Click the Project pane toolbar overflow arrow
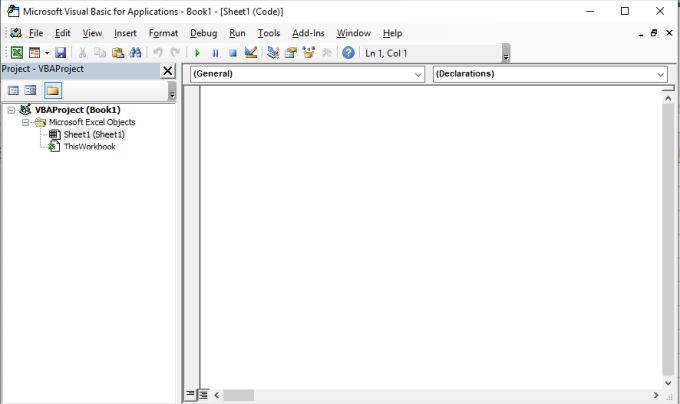This screenshot has width=680, height=404. click(172, 91)
